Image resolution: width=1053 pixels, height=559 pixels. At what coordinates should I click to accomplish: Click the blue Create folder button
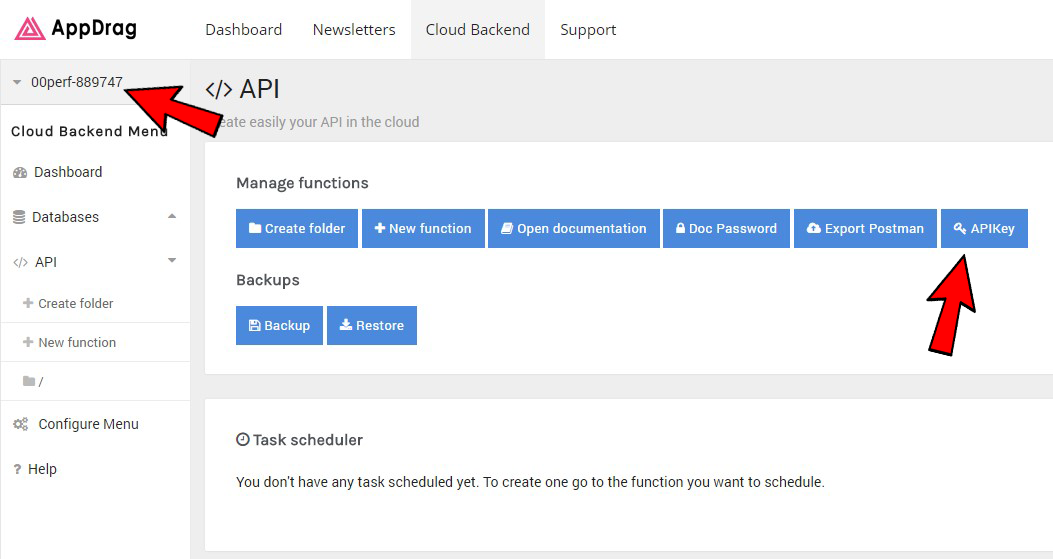pos(297,228)
